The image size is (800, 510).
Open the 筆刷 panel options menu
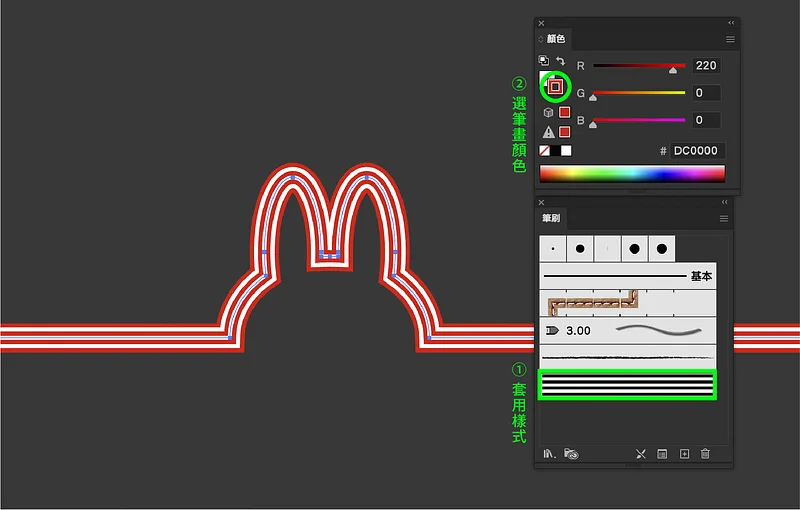tap(723, 219)
